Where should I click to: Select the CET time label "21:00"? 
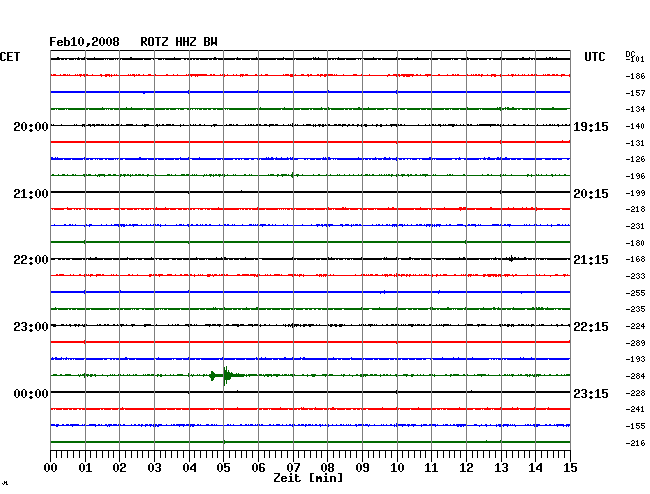click(31, 194)
